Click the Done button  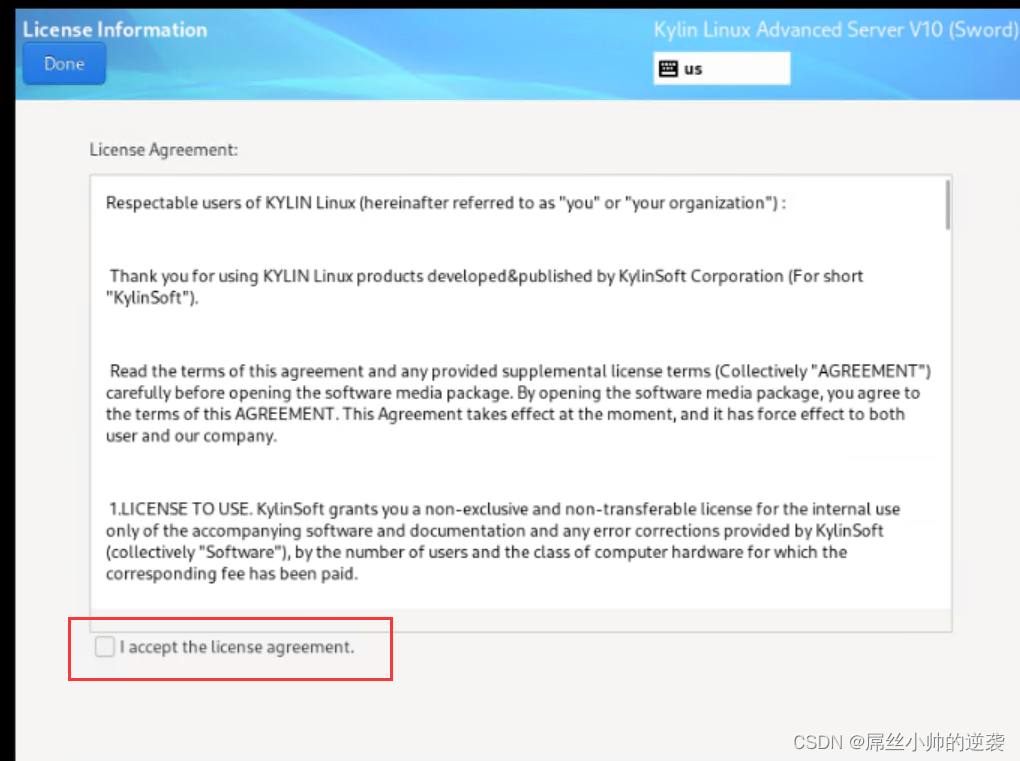tap(64, 64)
